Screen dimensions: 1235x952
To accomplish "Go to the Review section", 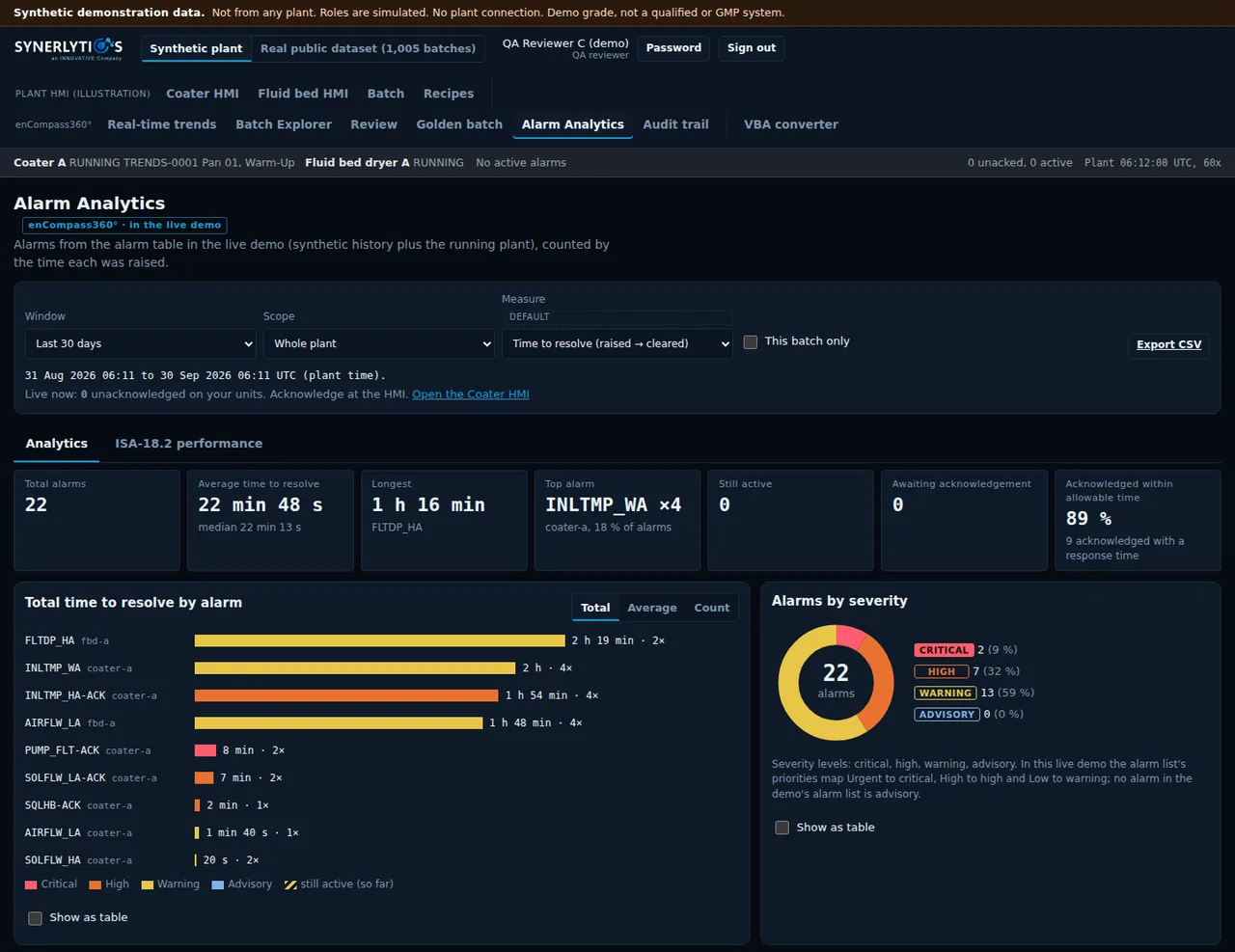I will [x=373, y=124].
